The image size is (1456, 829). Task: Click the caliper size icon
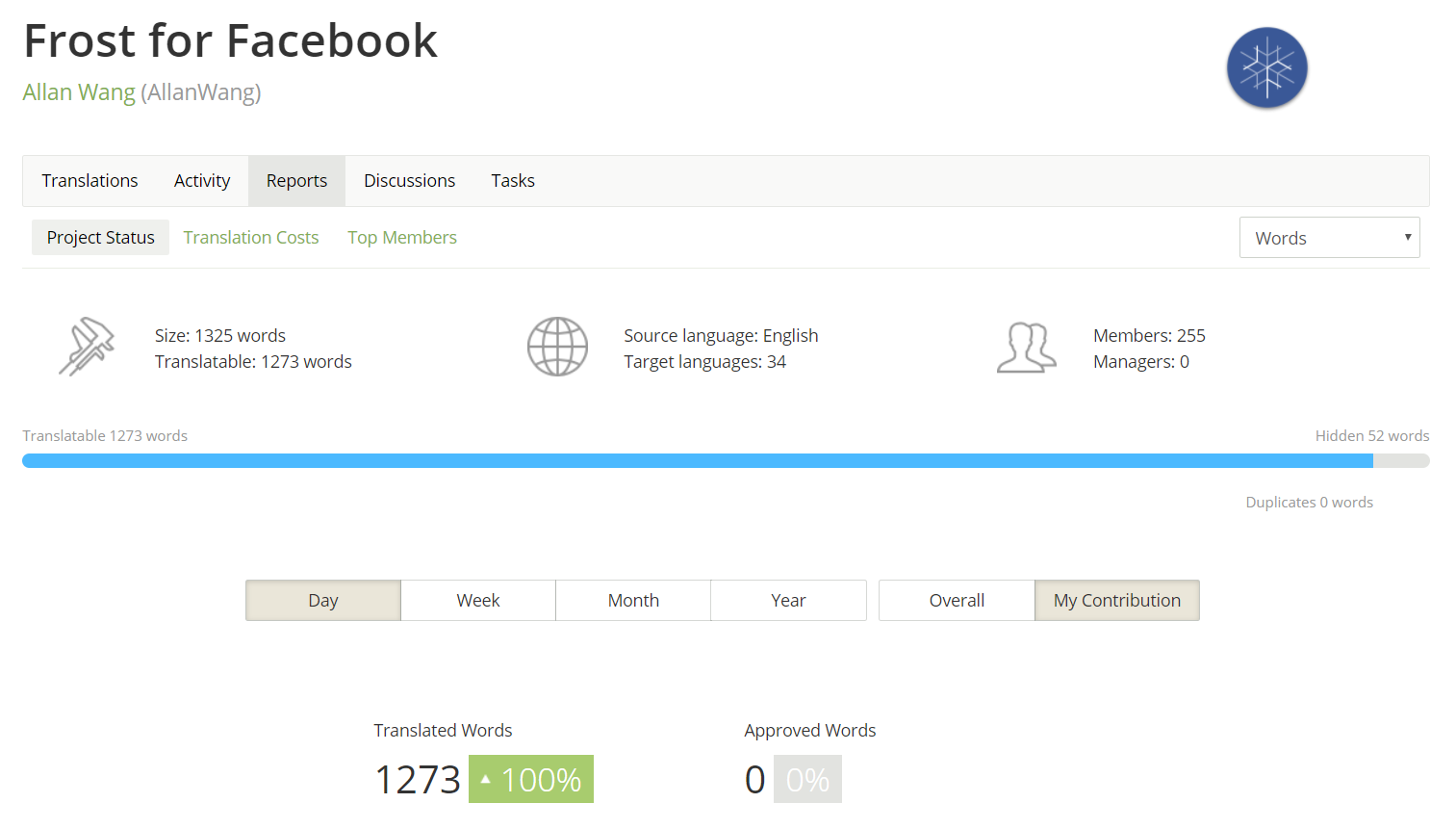click(87, 347)
